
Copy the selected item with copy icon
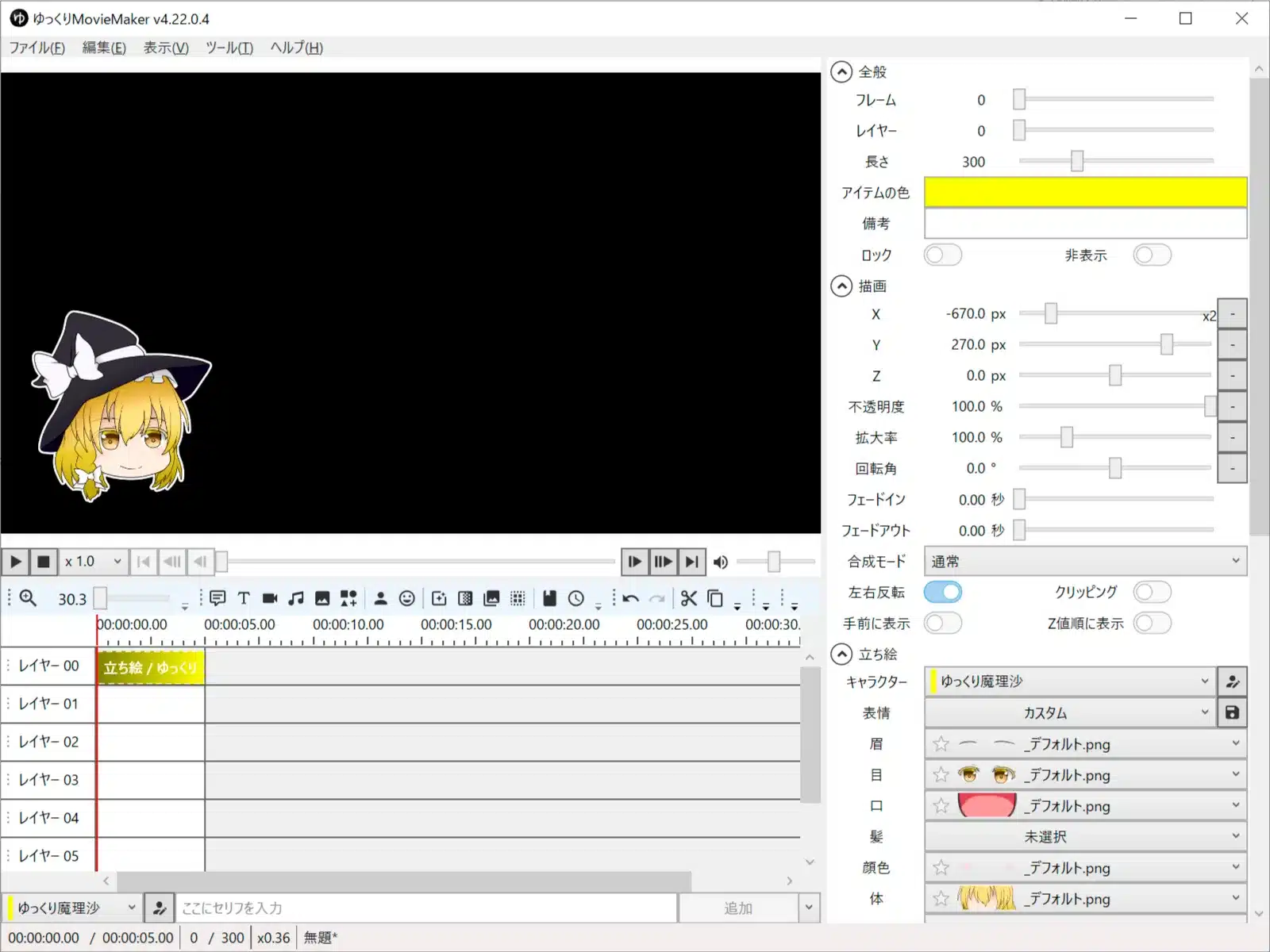(715, 598)
